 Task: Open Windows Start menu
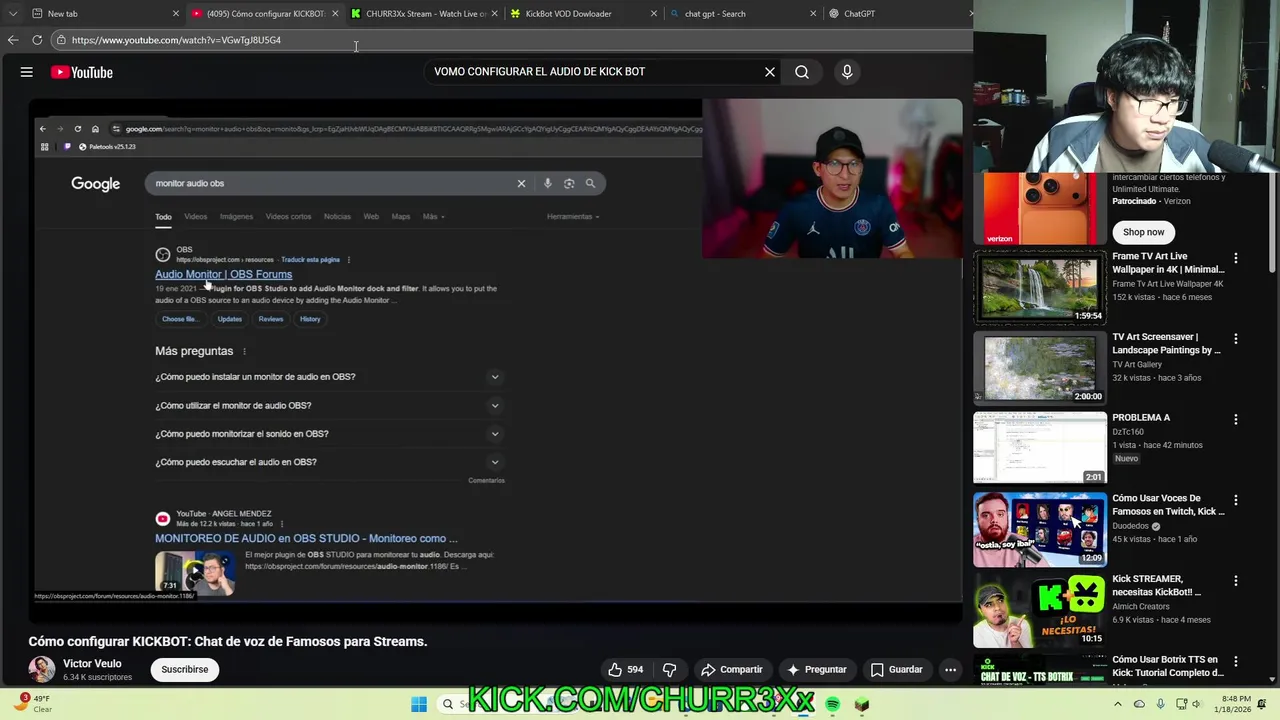[419, 704]
